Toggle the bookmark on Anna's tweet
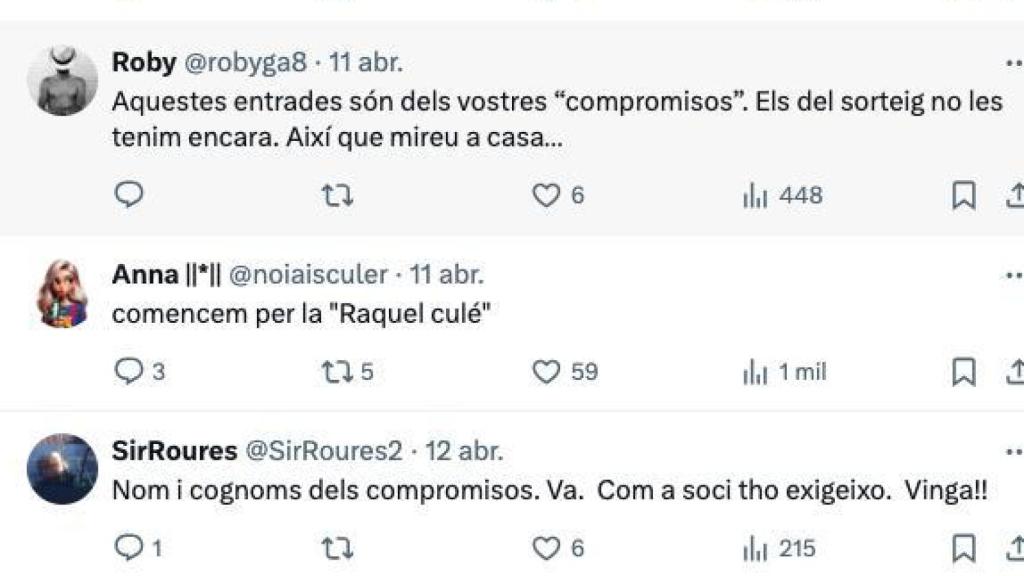The height and width of the screenshot is (576, 1024). pos(963,371)
